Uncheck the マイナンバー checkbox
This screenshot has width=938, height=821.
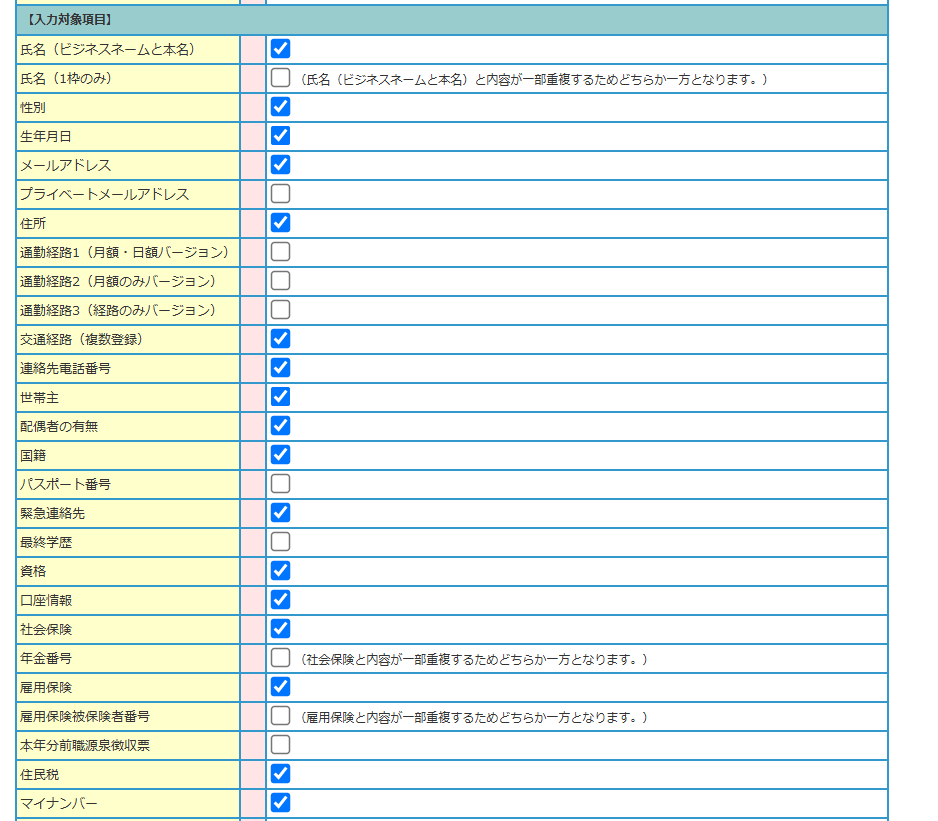point(281,803)
